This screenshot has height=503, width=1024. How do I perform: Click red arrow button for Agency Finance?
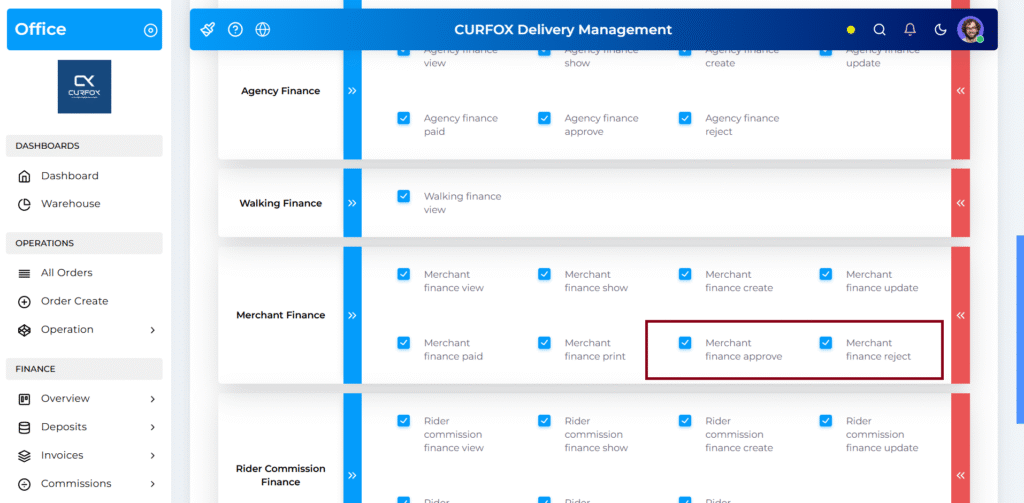960,90
